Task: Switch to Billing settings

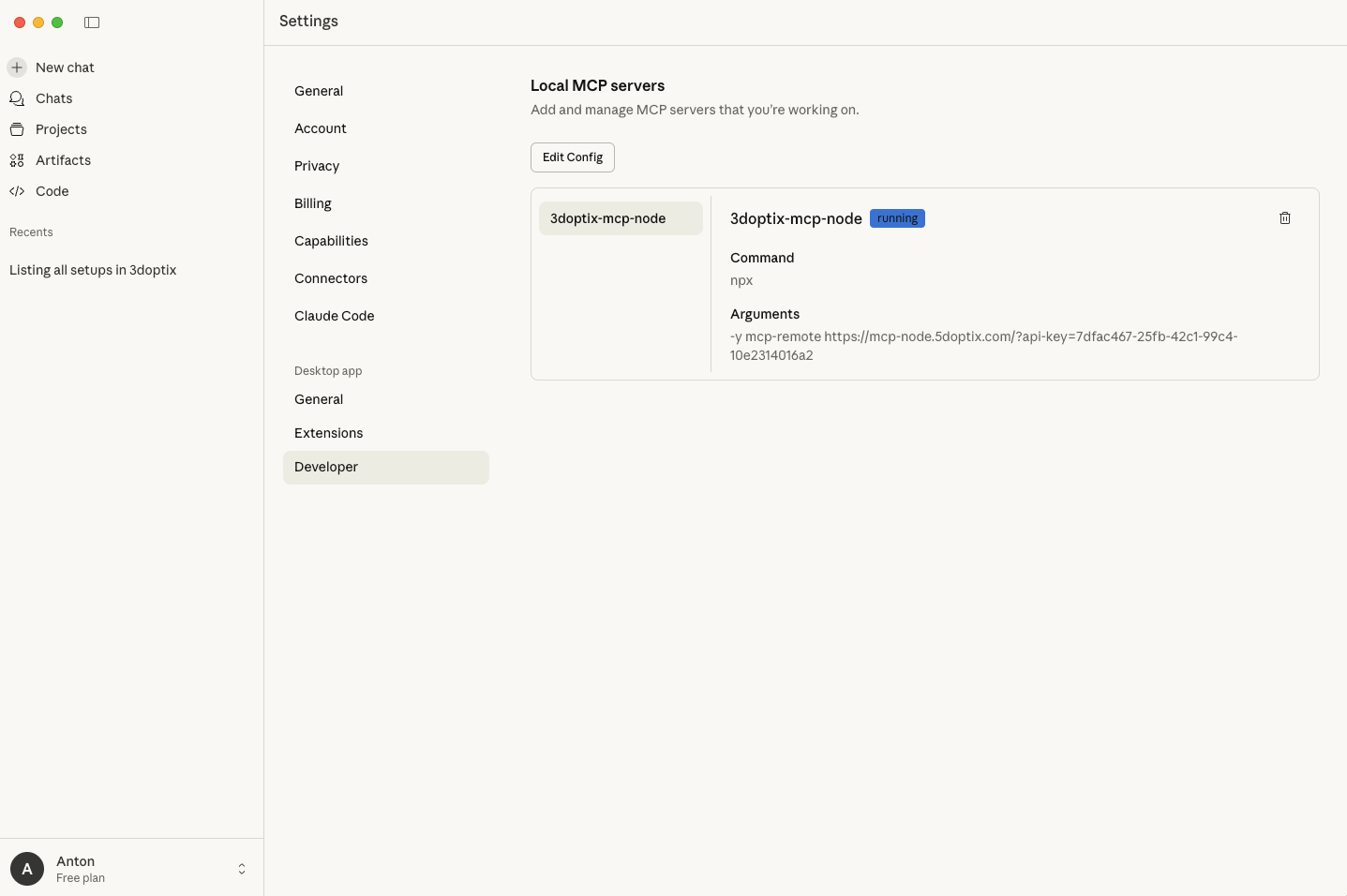Action: point(313,203)
